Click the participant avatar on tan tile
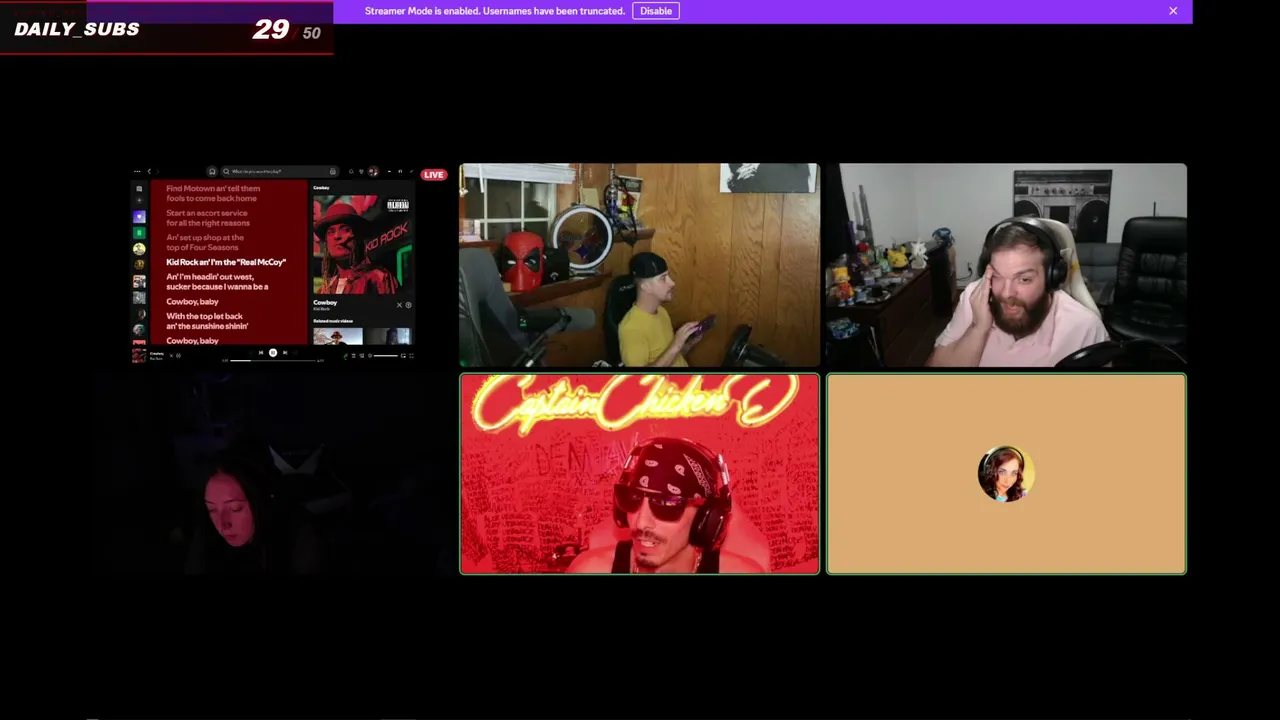1280x720 pixels. point(1006,474)
